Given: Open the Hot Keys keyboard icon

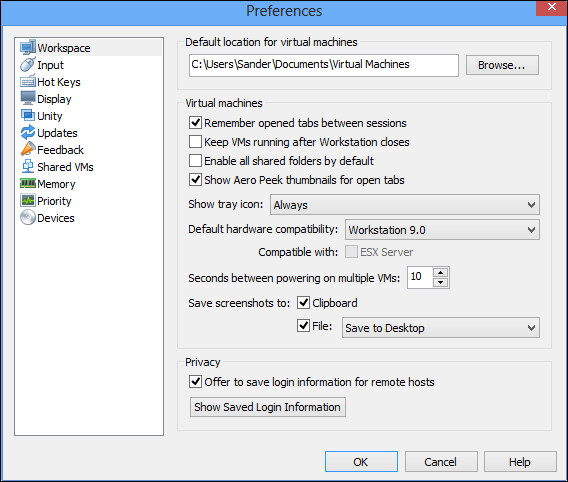Looking at the screenshot, I should tap(28, 82).
